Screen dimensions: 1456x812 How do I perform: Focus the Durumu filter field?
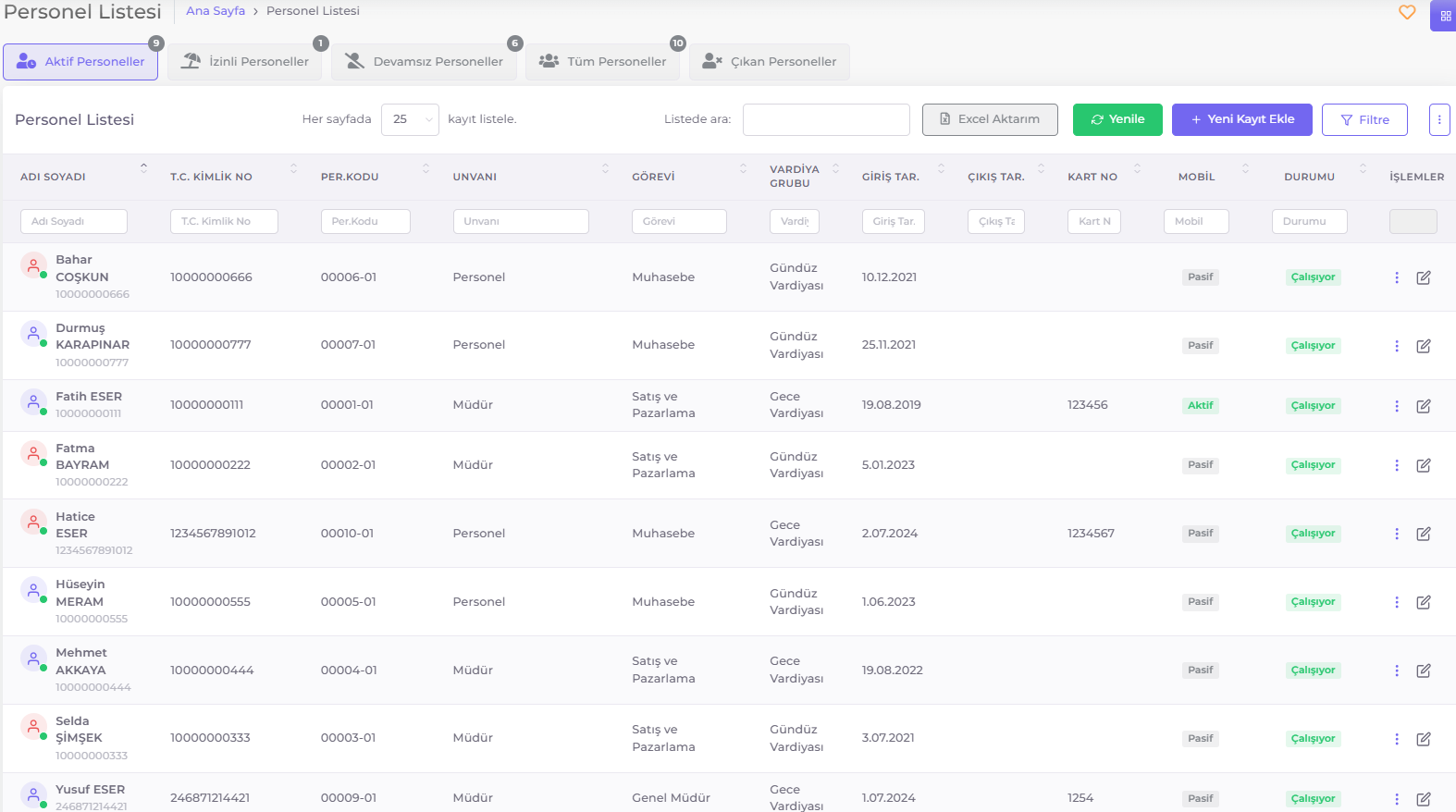pyautogui.click(x=1309, y=221)
